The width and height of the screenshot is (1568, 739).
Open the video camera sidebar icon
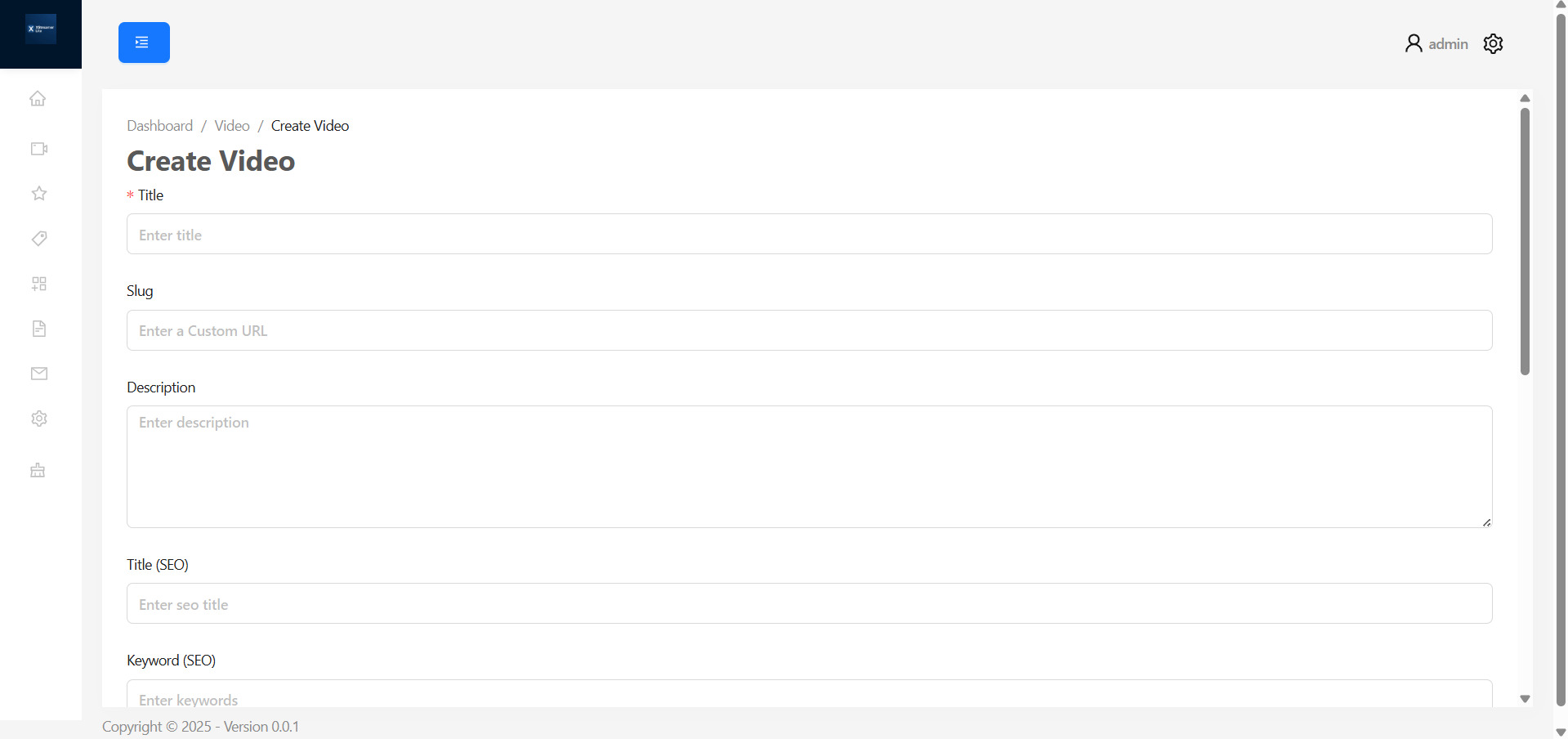tap(38, 149)
